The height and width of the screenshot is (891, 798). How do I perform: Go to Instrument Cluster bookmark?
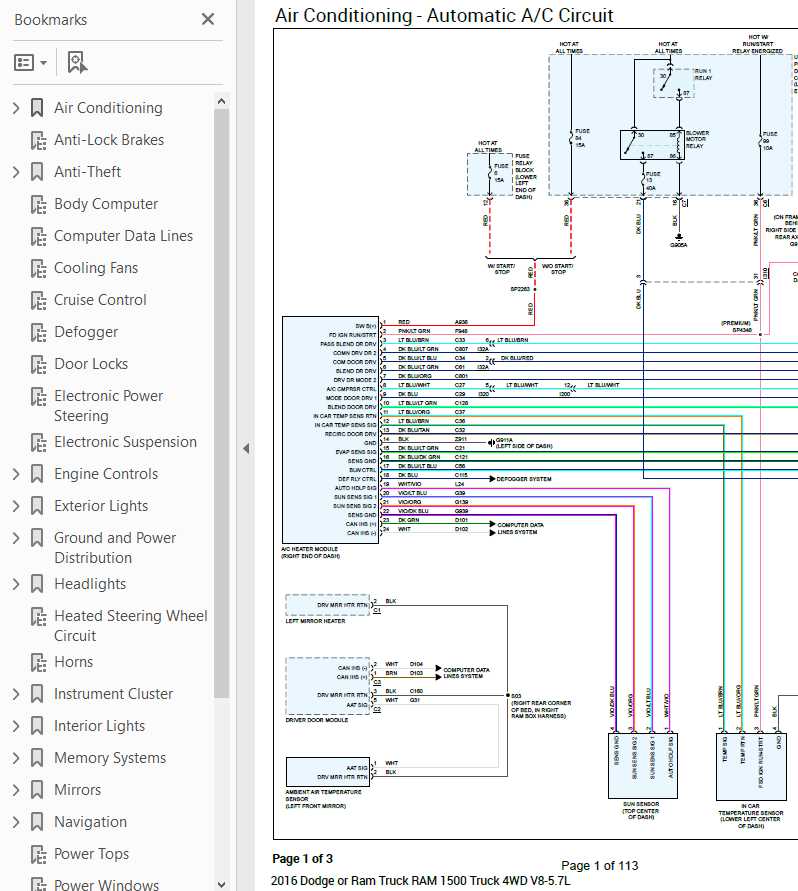(x=113, y=694)
